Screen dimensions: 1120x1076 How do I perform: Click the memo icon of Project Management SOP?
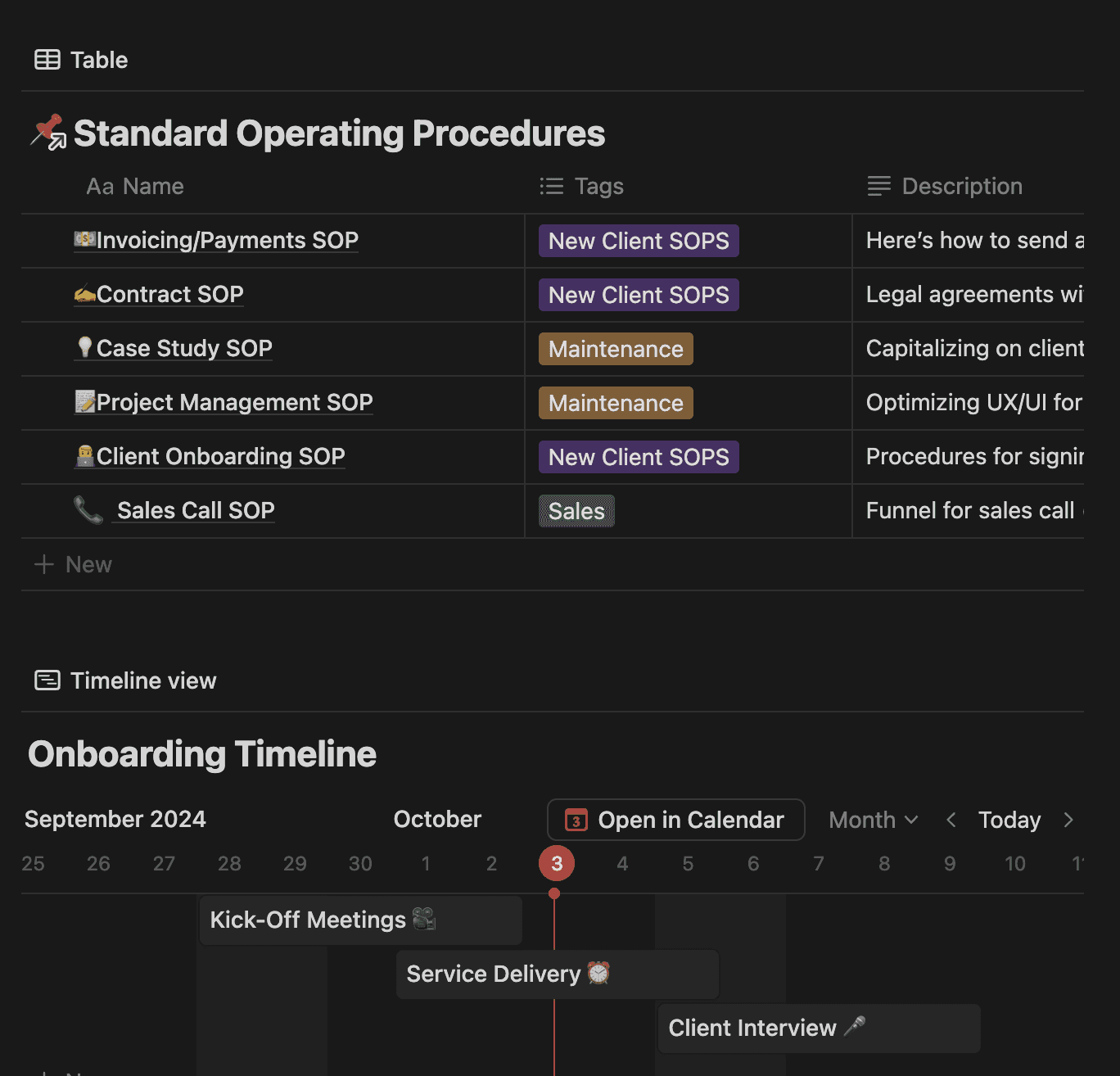tap(85, 401)
